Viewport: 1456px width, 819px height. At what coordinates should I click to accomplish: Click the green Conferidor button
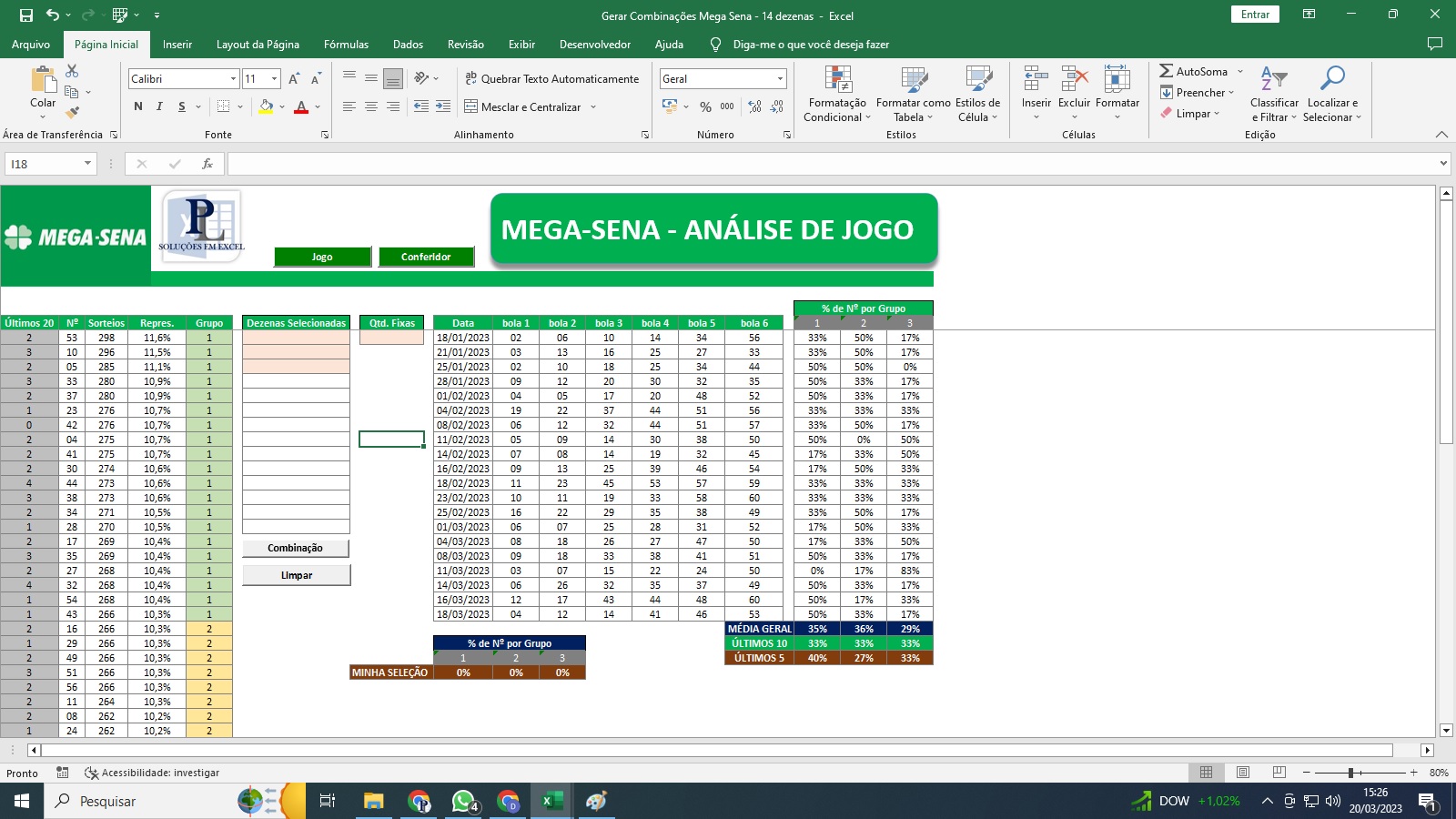tap(426, 257)
